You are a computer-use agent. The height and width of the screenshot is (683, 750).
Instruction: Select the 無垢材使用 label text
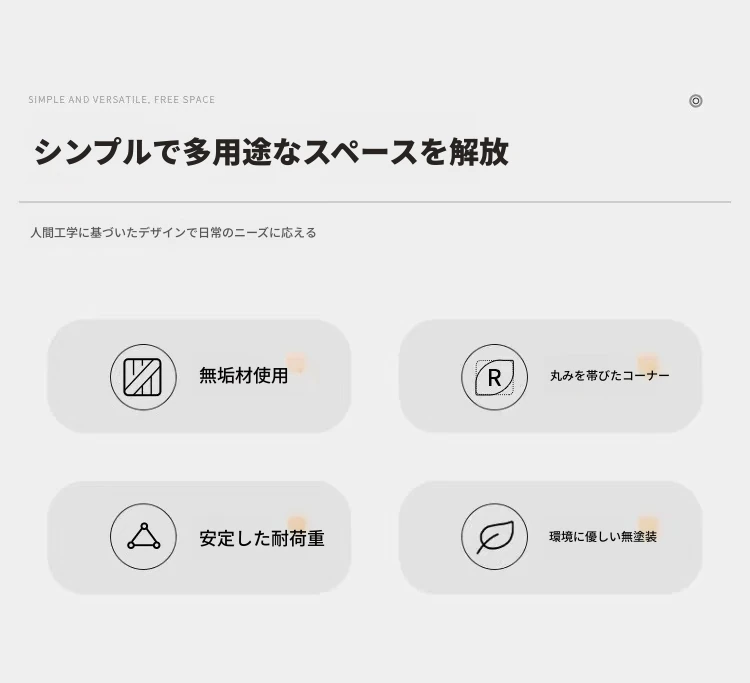(243, 375)
